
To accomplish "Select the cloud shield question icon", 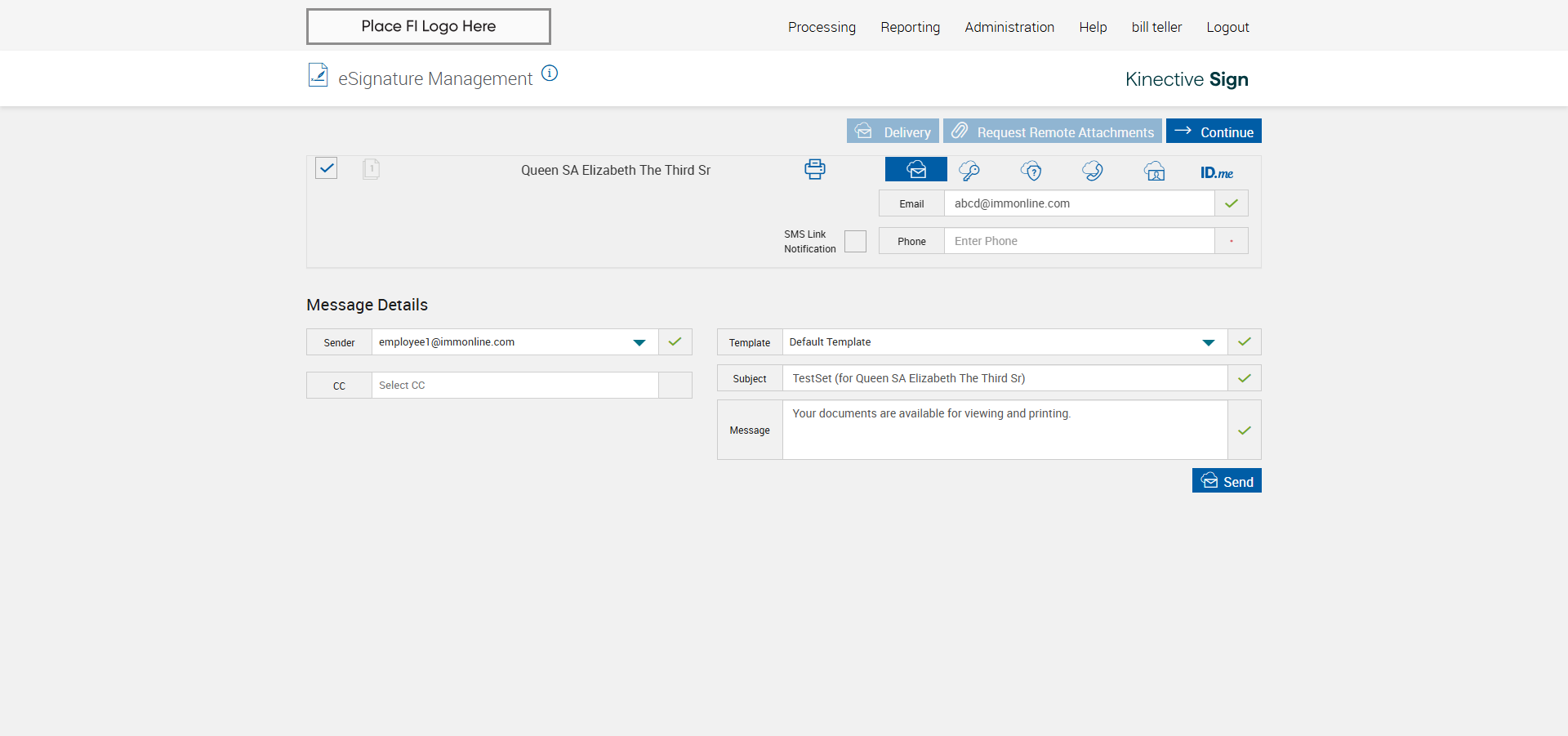I will coord(1031,171).
